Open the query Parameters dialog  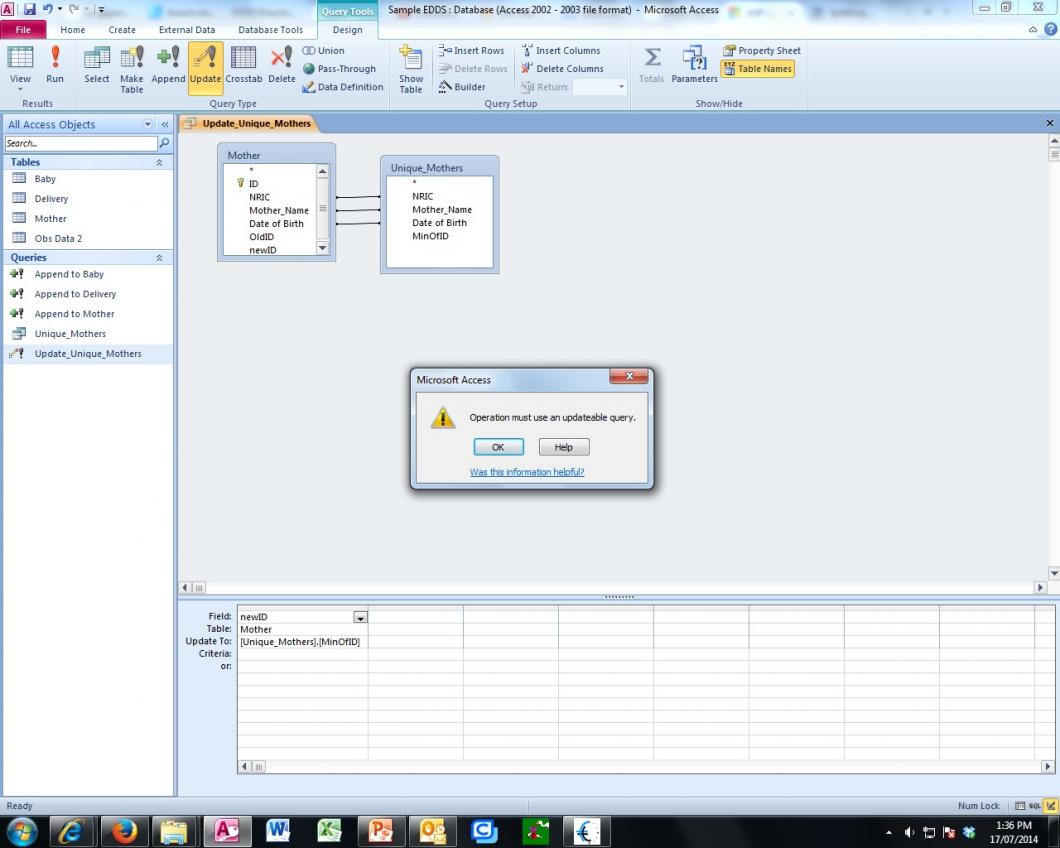pos(694,65)
